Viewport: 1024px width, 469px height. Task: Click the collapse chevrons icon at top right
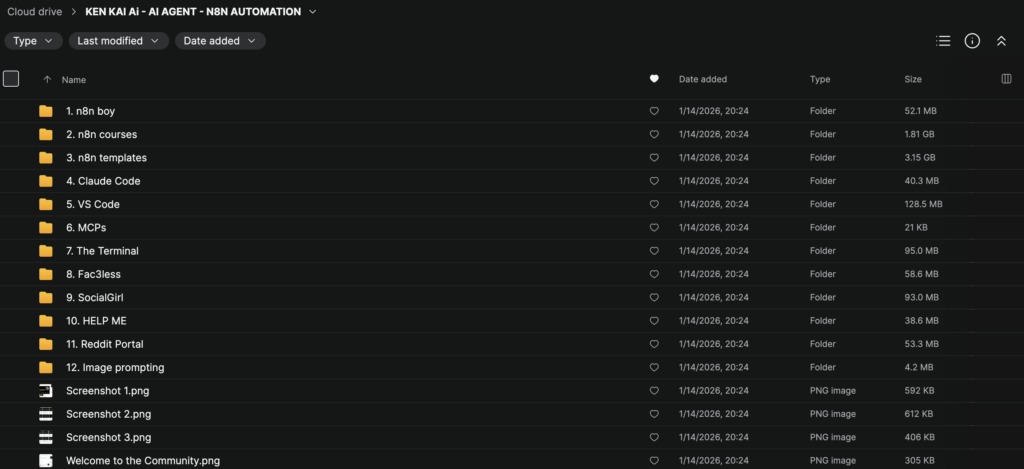[1001, 41]
